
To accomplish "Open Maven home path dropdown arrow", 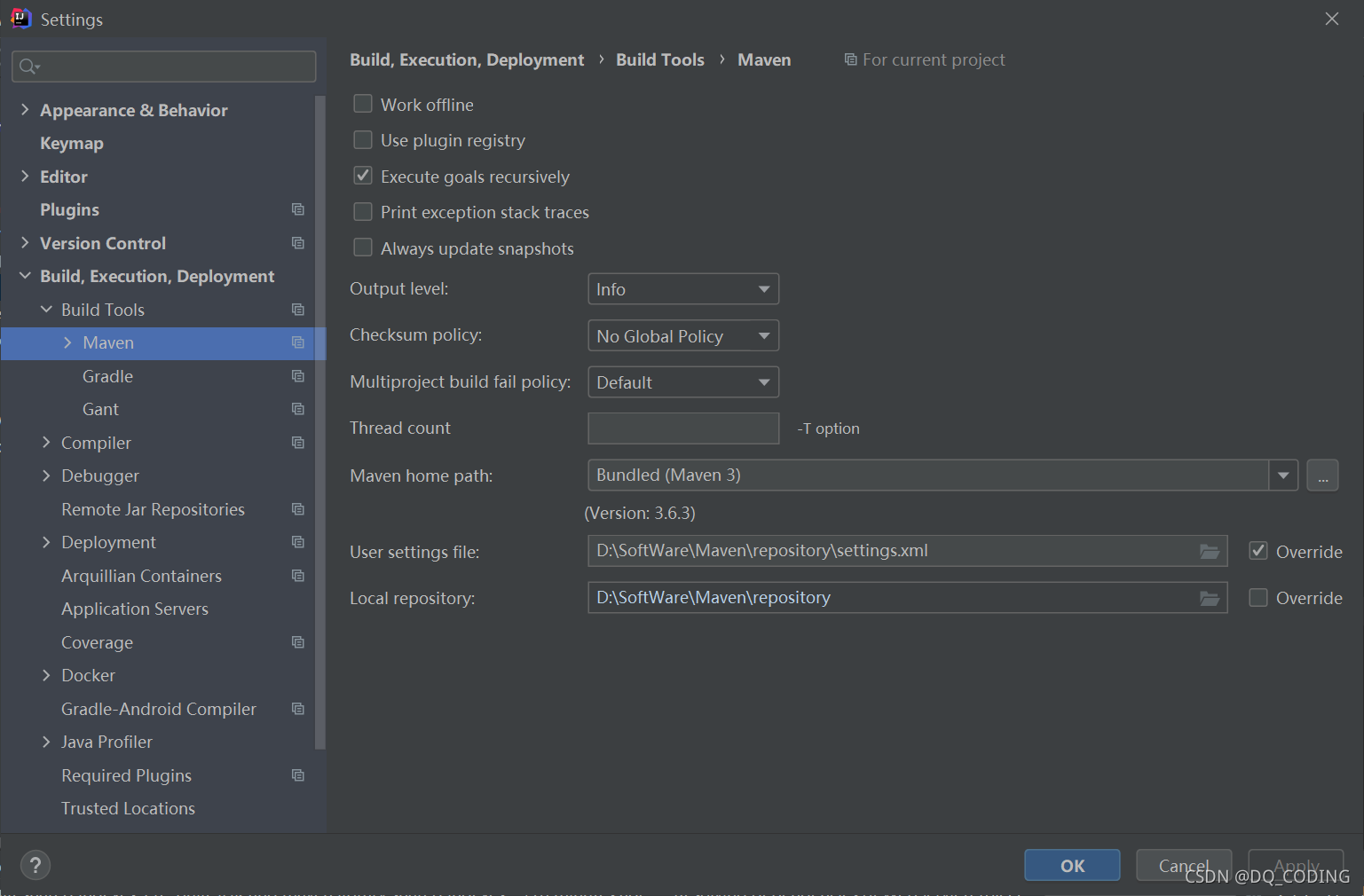I will coord(1283,476).
